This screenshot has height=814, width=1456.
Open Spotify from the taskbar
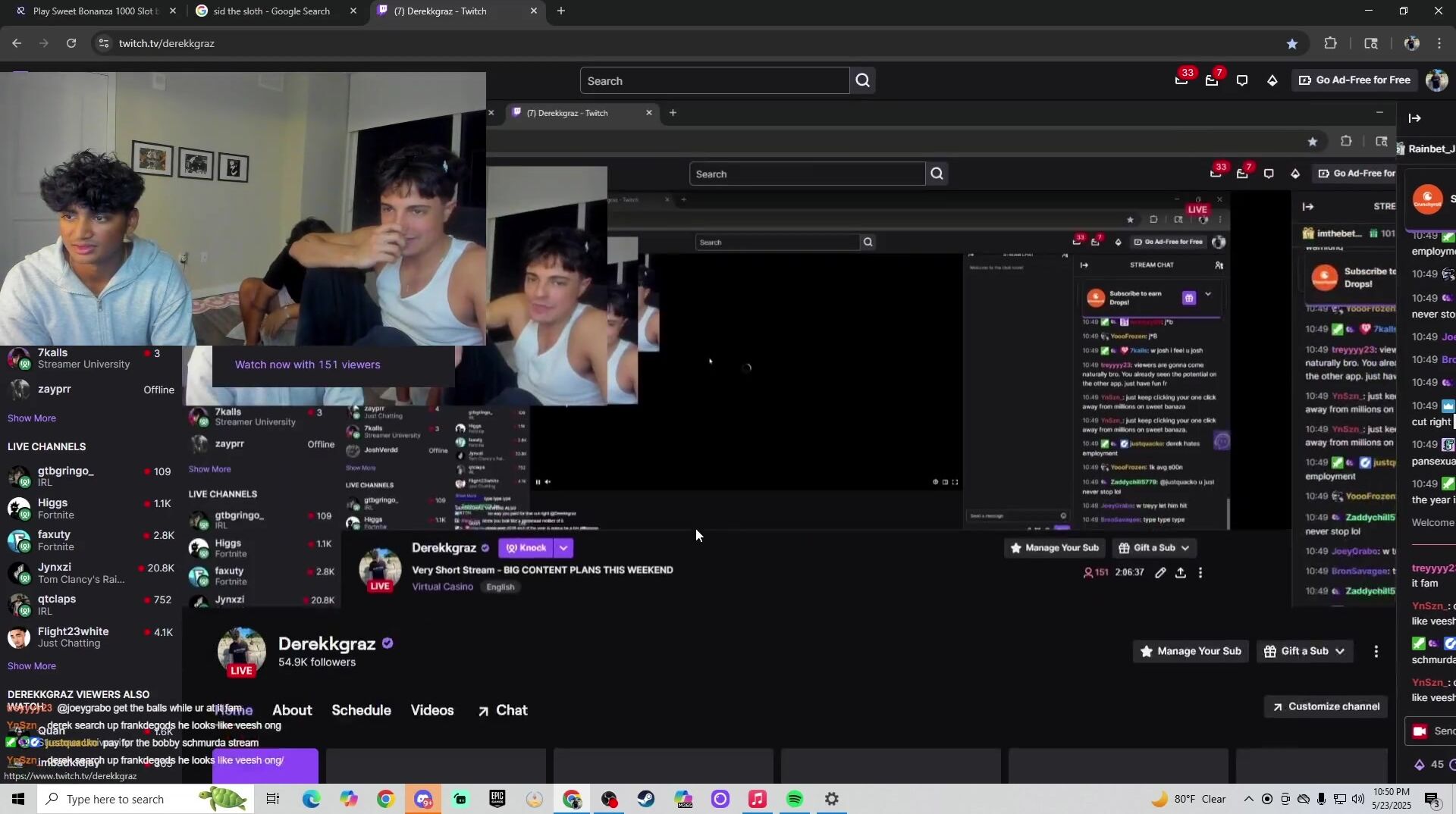pyautogui.click(x=795, y=799)
